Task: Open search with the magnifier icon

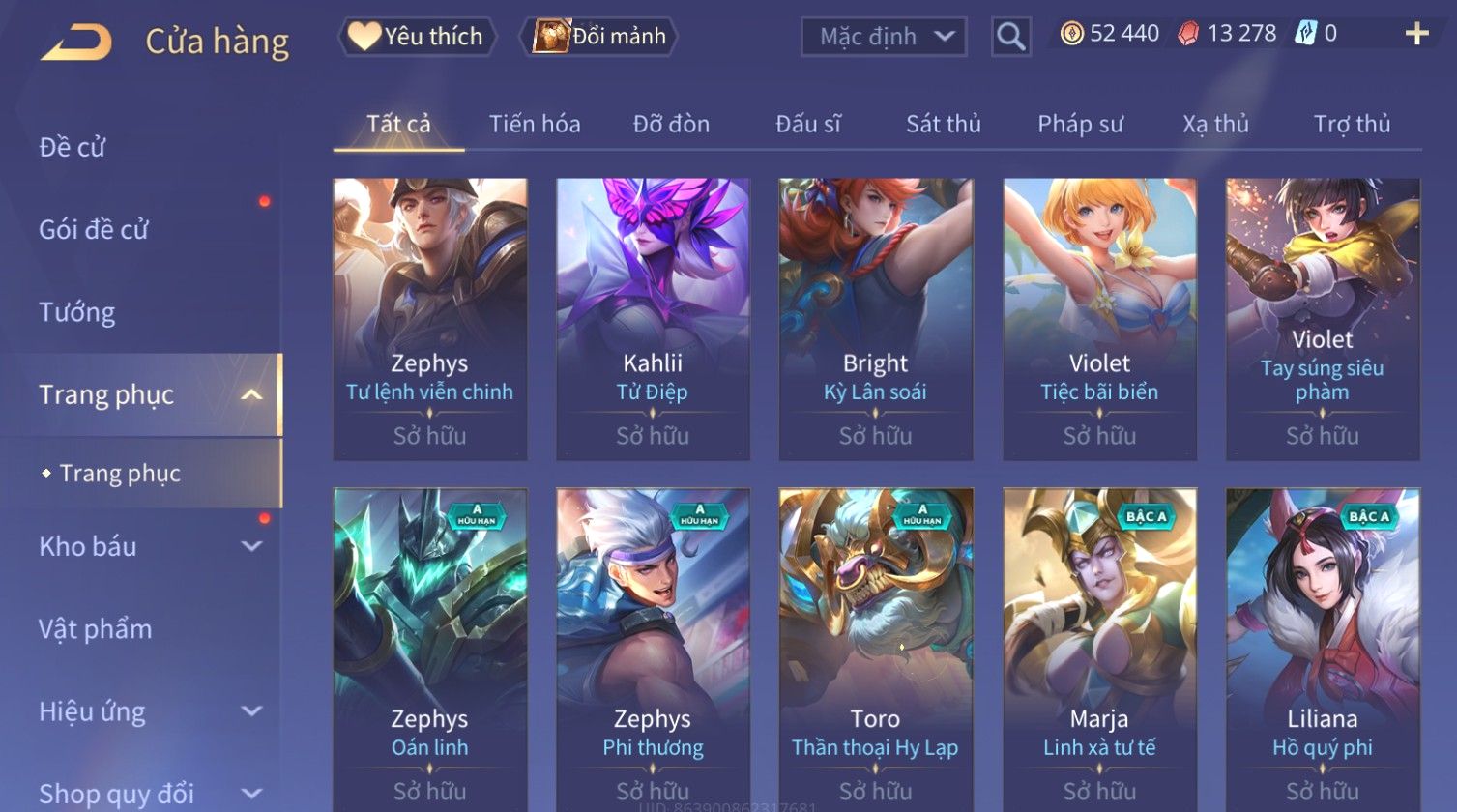Action: [1011, 37]
